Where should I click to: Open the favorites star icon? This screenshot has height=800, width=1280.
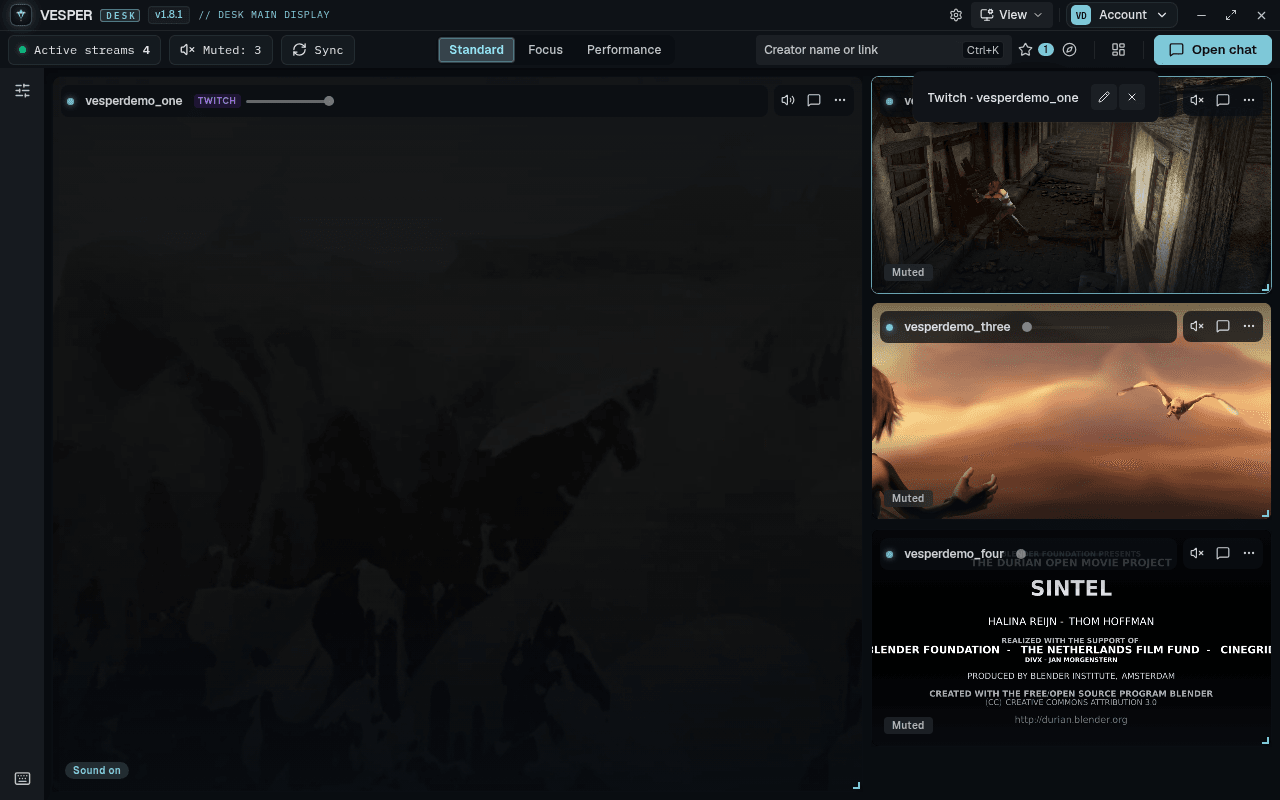(x=1025, y=50)
